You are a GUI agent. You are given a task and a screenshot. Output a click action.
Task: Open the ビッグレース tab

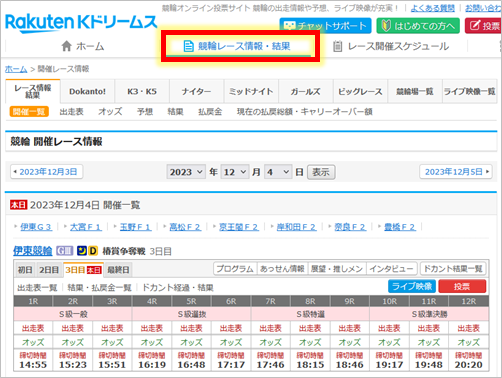point(360,91)
